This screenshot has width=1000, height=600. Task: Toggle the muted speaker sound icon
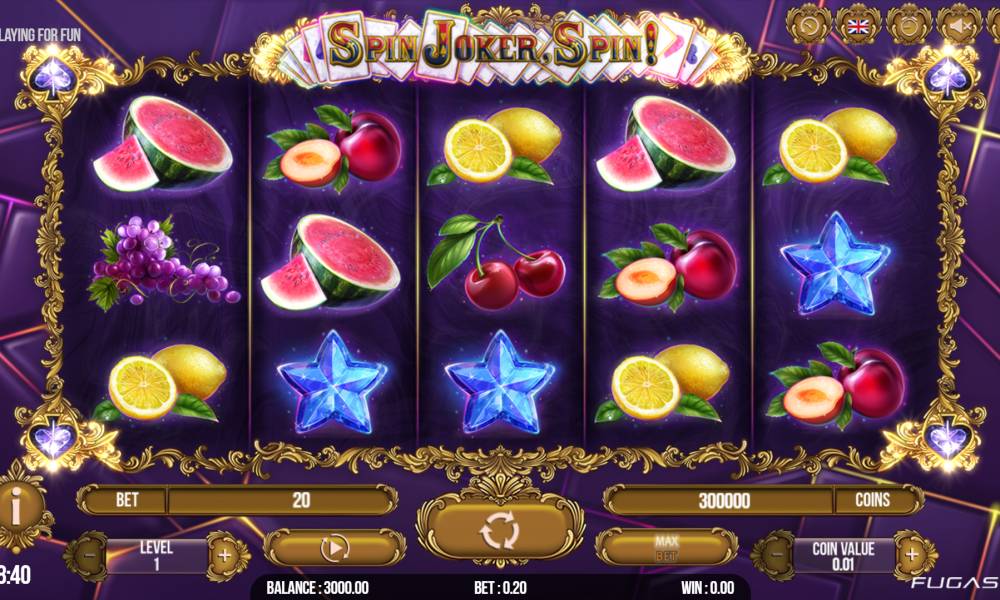click(x=959, y=26)
